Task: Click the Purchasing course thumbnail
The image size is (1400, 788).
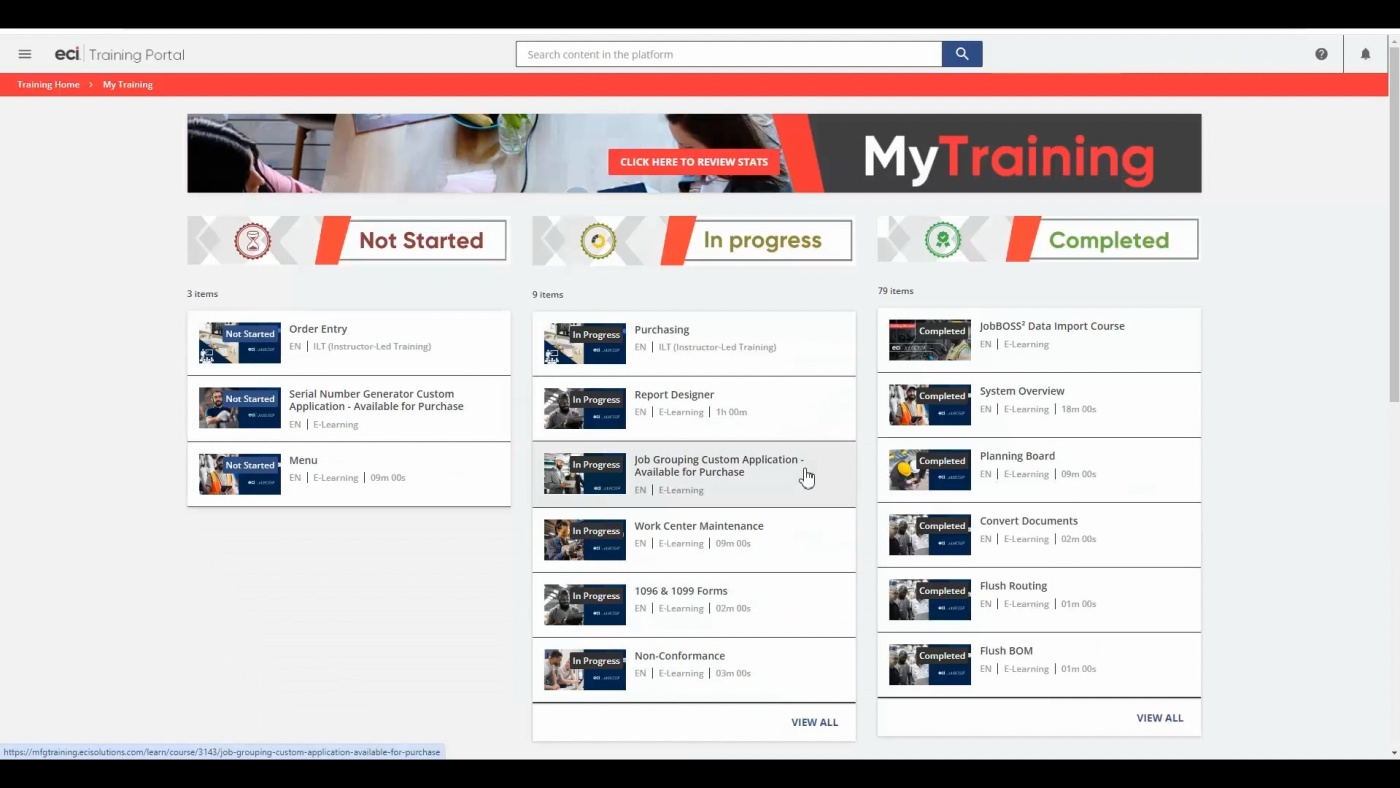Action: 585,344
